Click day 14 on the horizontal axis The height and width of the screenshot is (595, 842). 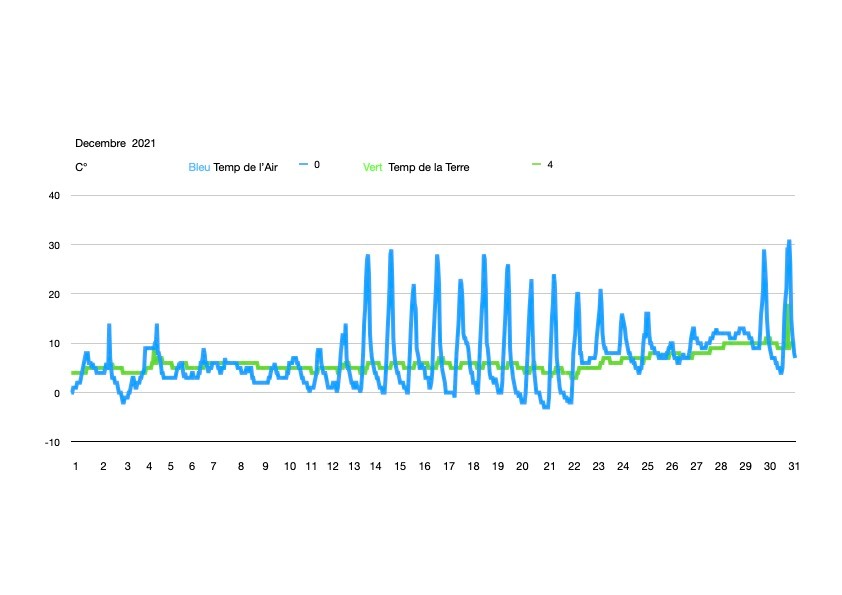click(378, 466)
